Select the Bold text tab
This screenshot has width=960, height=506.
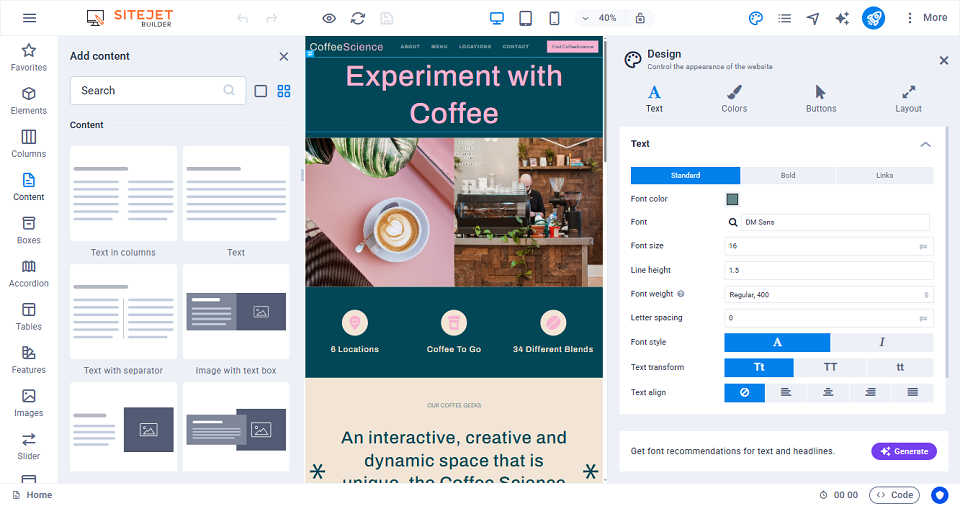(788, 176)
